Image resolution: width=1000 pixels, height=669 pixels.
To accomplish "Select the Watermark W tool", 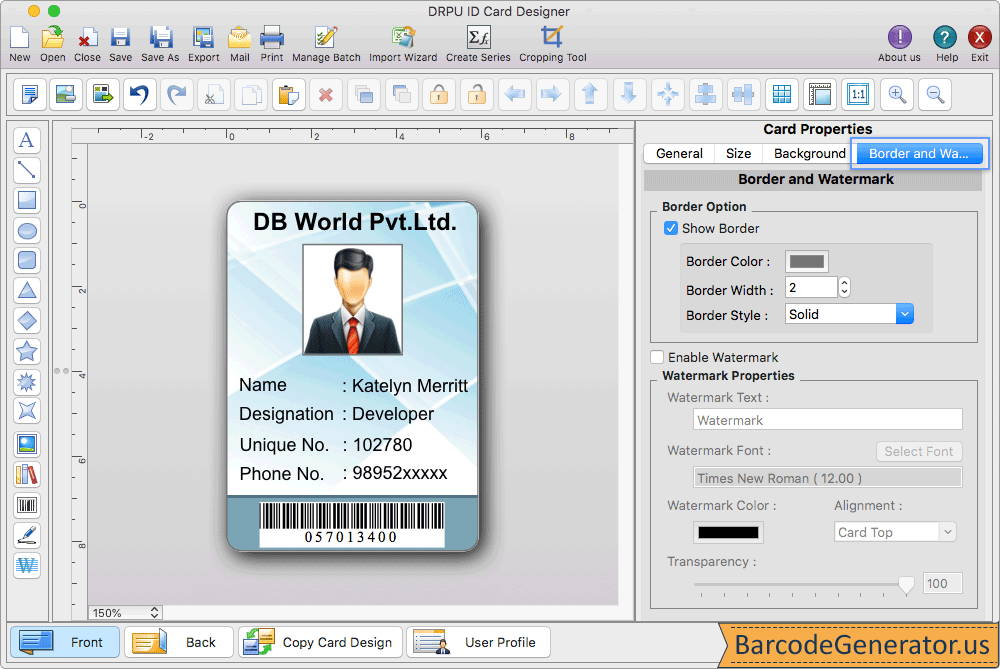I will 27,565.
